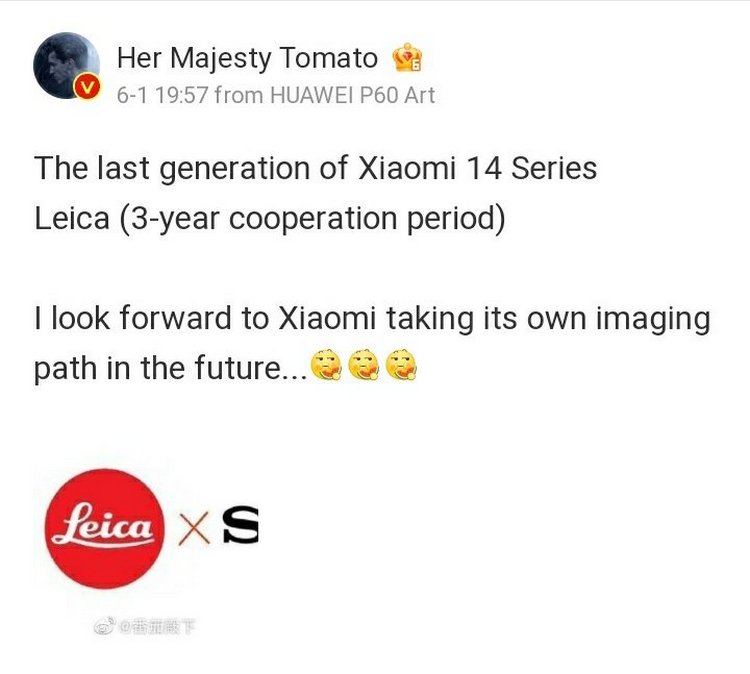This screenshot has height=674, width=750.
Task: Click the middle smirking emoji
Action: 364,365
